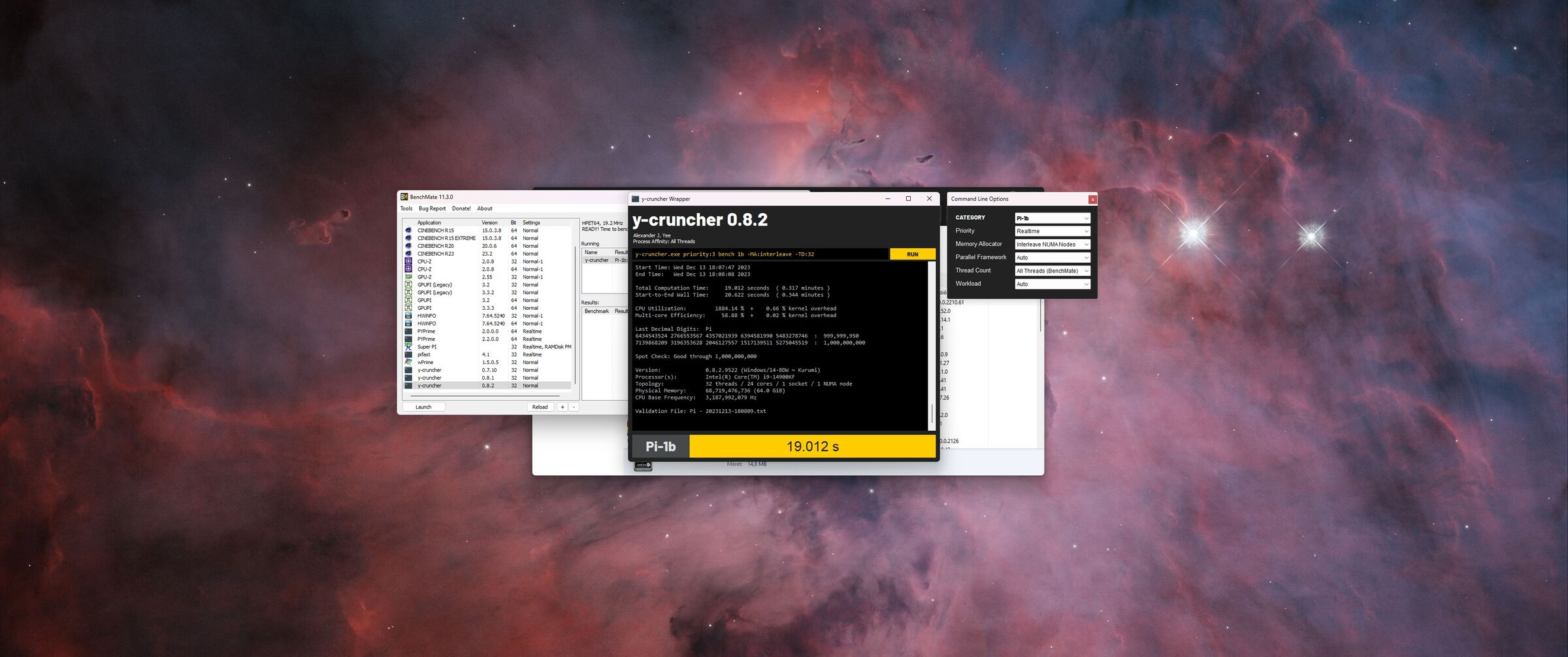
Task: Click the CINEBENCH R23 row icon
Action: tap(408, 254)
